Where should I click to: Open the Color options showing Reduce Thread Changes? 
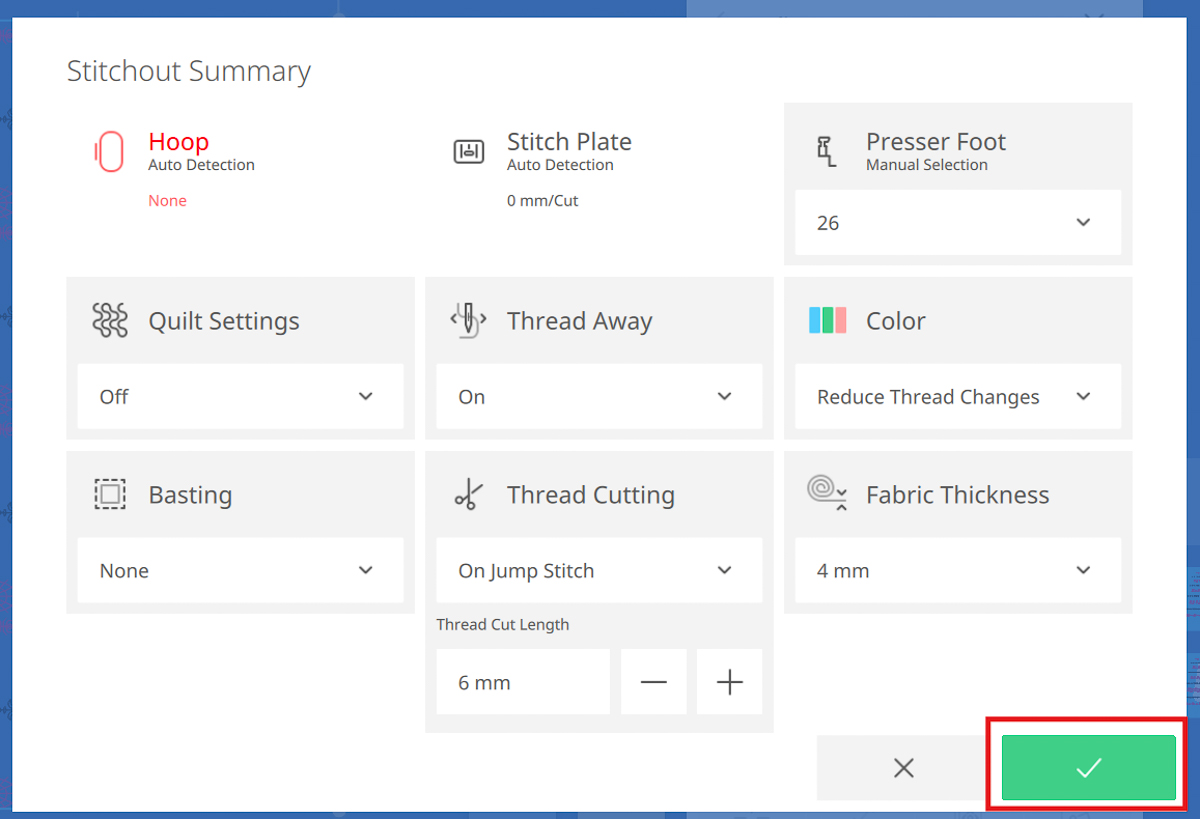(957, 396)
